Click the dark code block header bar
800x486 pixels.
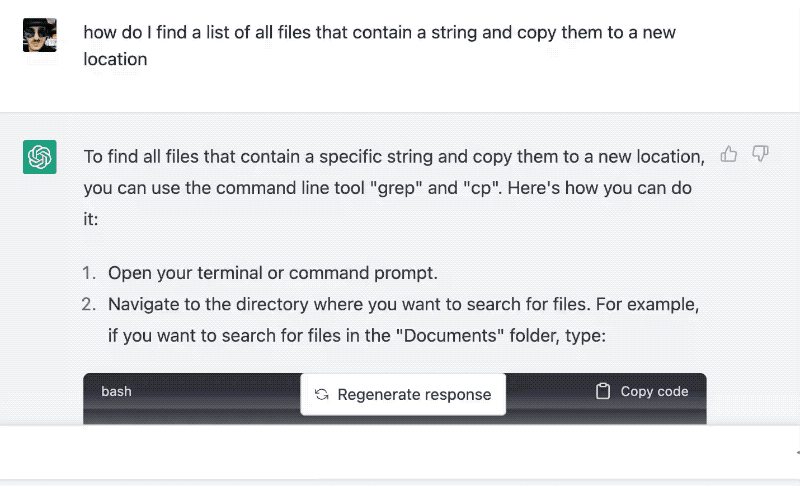point(395,398)
